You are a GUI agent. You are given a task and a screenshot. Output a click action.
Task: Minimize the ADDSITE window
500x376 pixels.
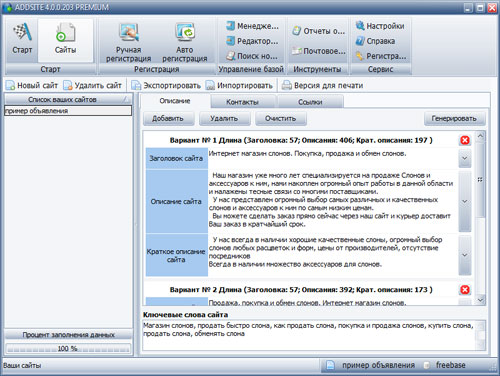click(x=468, y=8)
